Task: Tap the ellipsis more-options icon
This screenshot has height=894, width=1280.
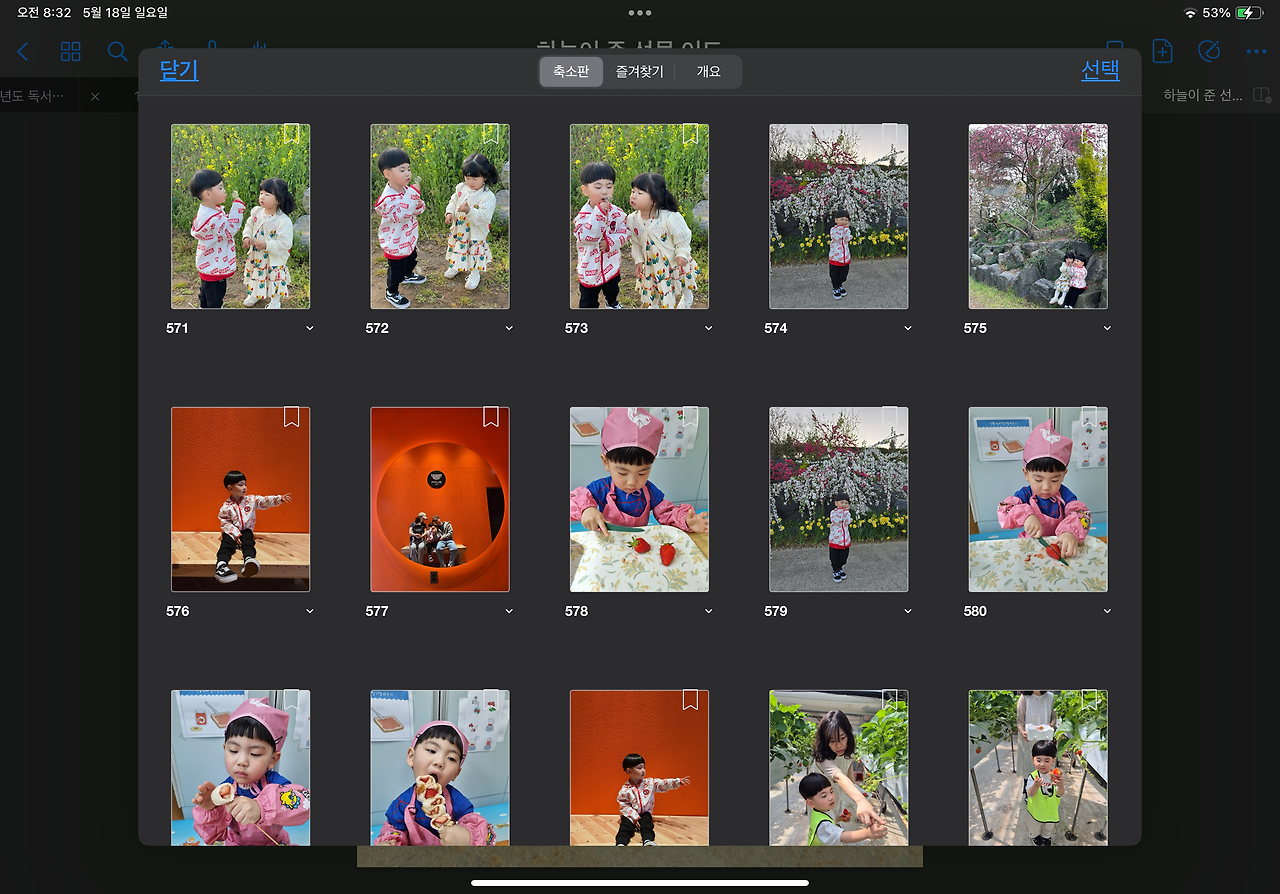Action: coord(1256,51)
